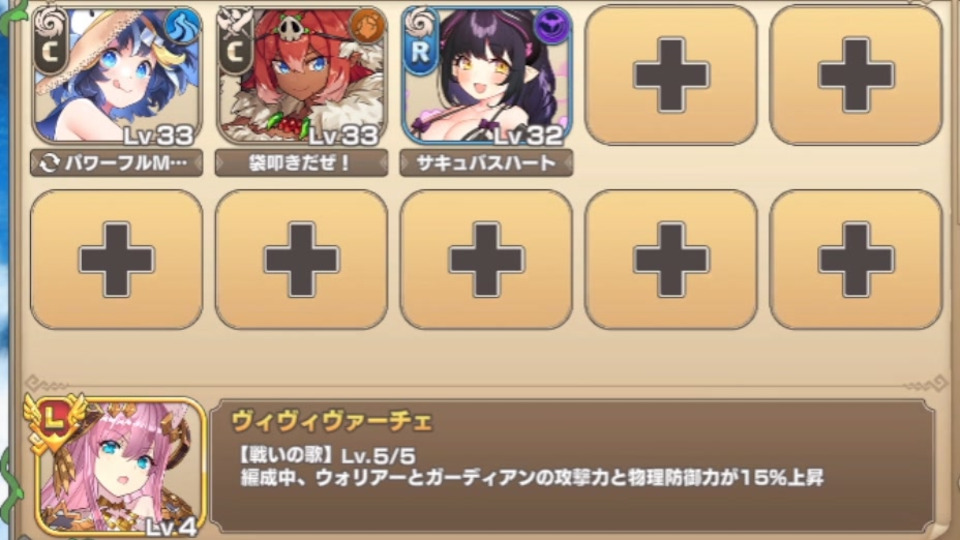Image resolution: width=960 pixels, height=540 pixels.
Task: Add a unit to last bottom-row empty slot
Action: coord(855,260)
